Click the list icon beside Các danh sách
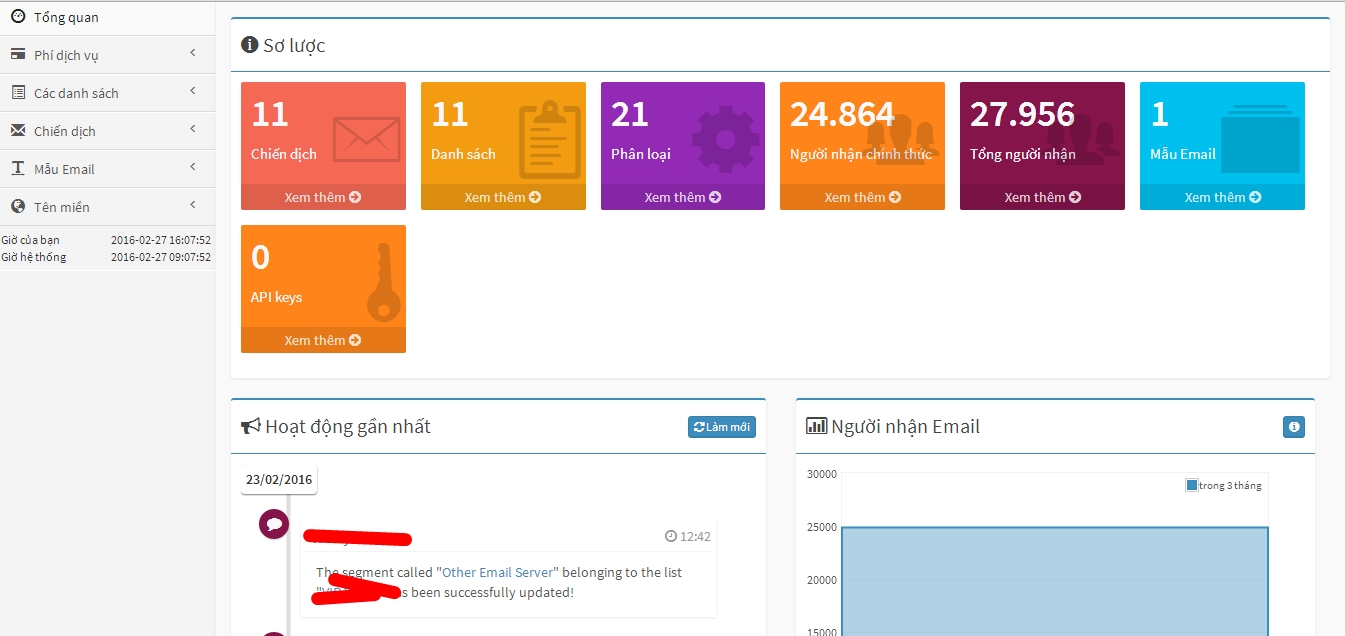1345x636 pixels. click(18, 92)
